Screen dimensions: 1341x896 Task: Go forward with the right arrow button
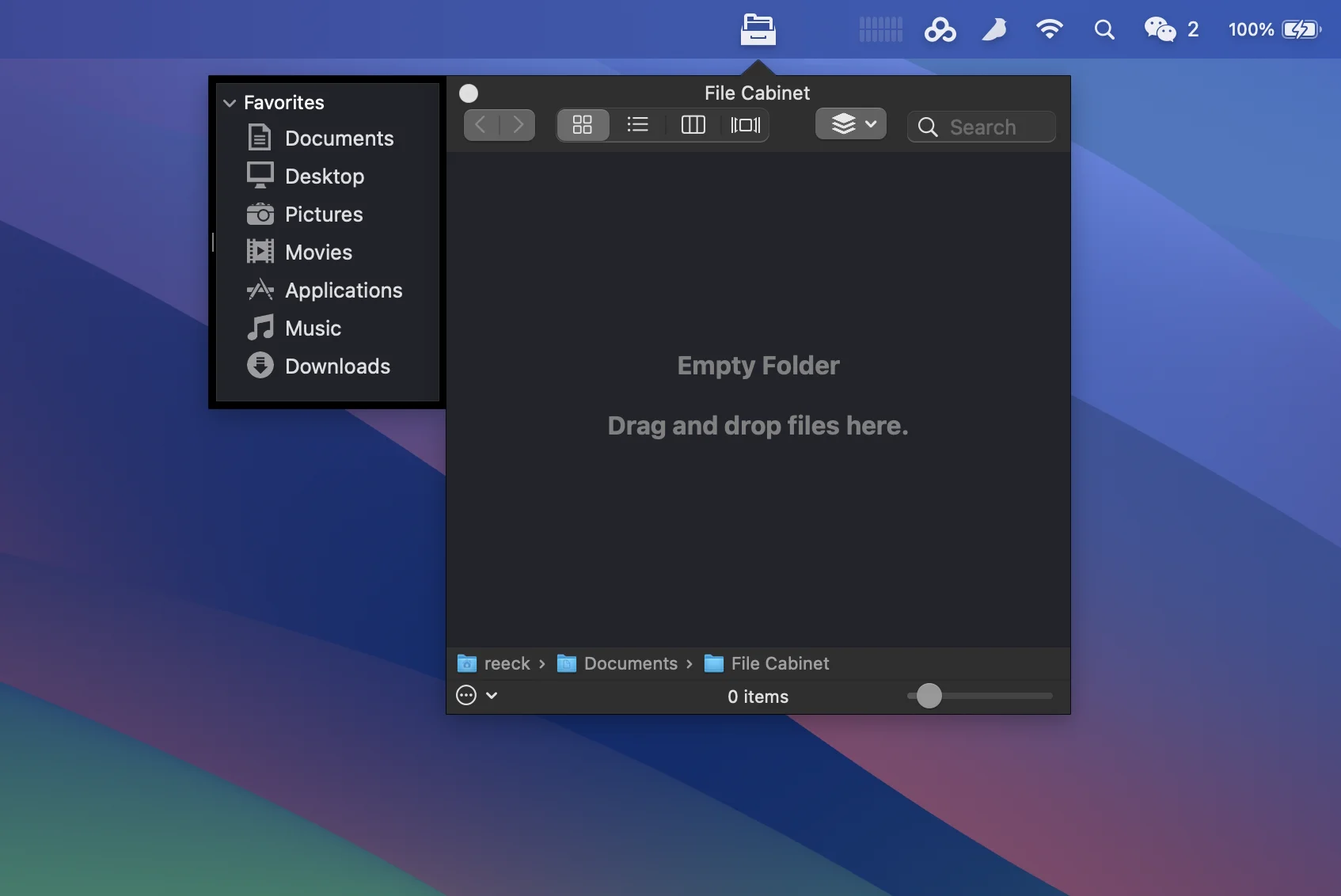(518, 125)
